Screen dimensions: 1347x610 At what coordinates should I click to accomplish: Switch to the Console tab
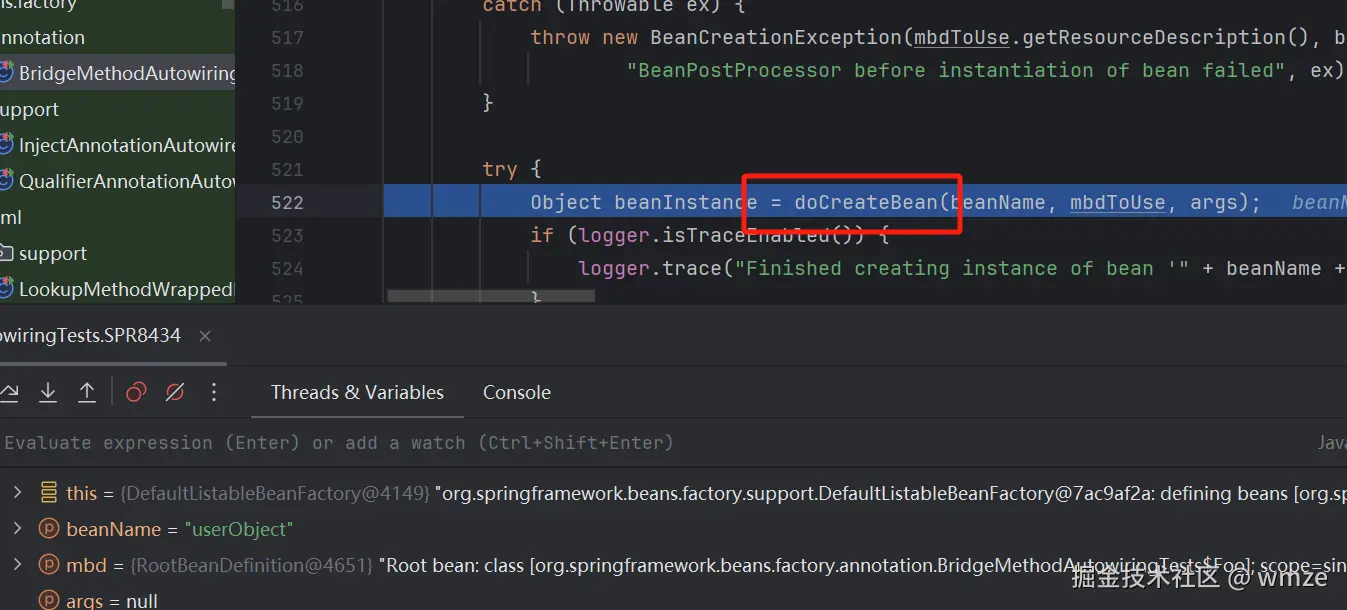(x=516, y=393)
